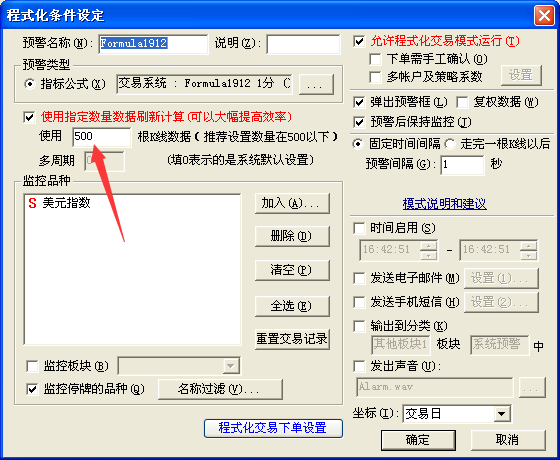Click the 预警间隔 seconds input
Viewport: 560px width, 460px height.
point(462,165)
